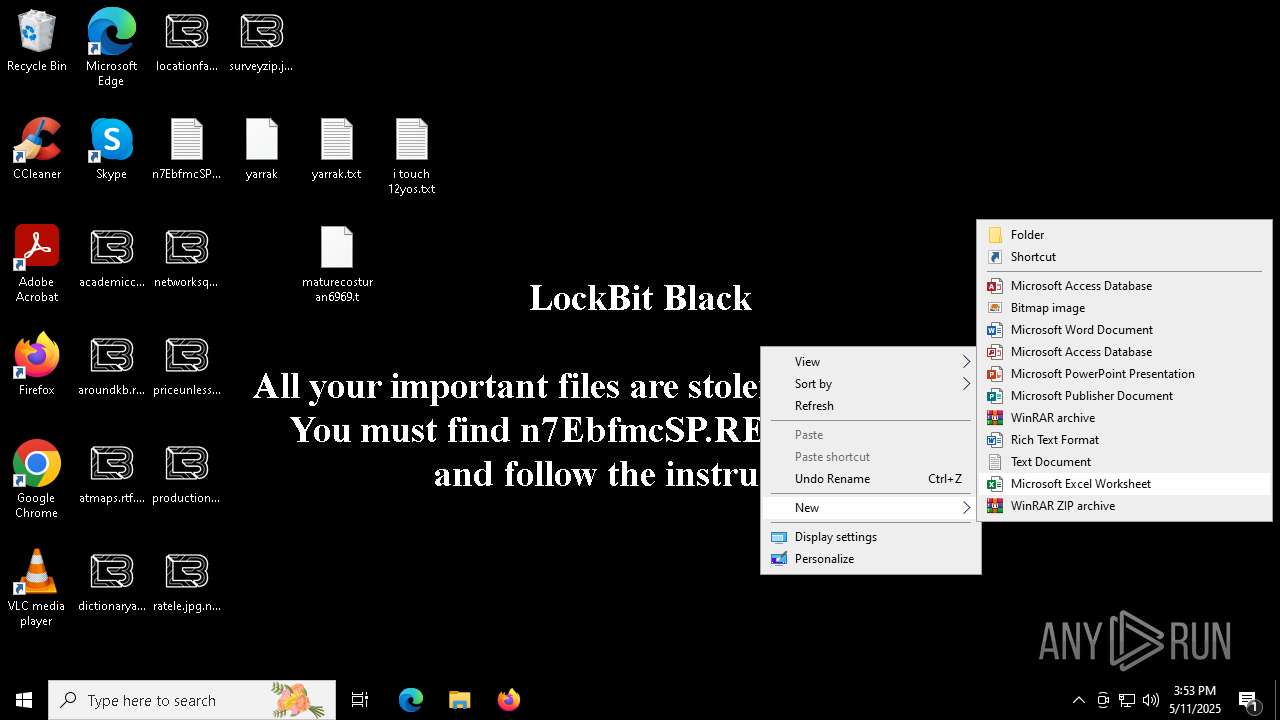Open Firefox from the taskbar

508,700
